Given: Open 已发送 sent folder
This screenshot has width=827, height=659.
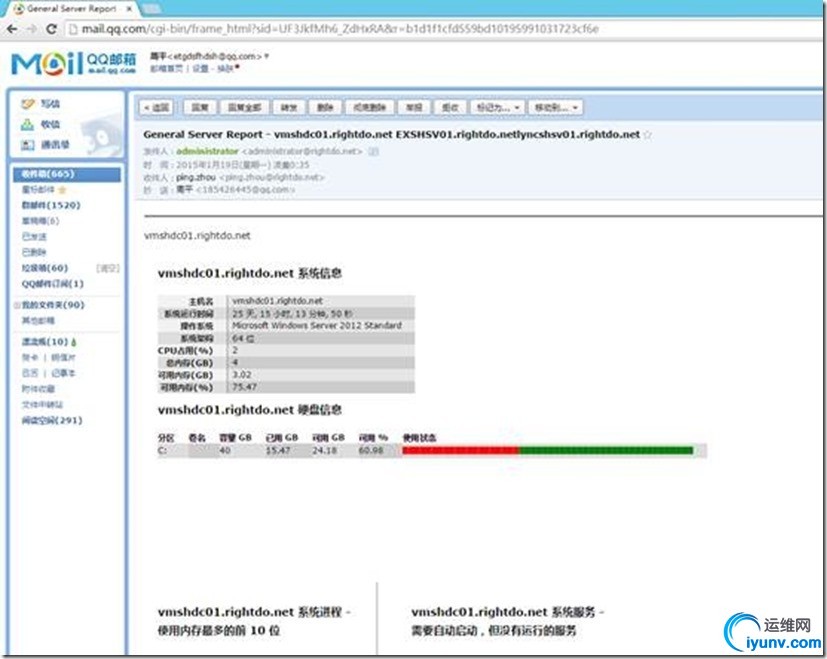Looking at the screenshot, I should [x=34, y=237].
